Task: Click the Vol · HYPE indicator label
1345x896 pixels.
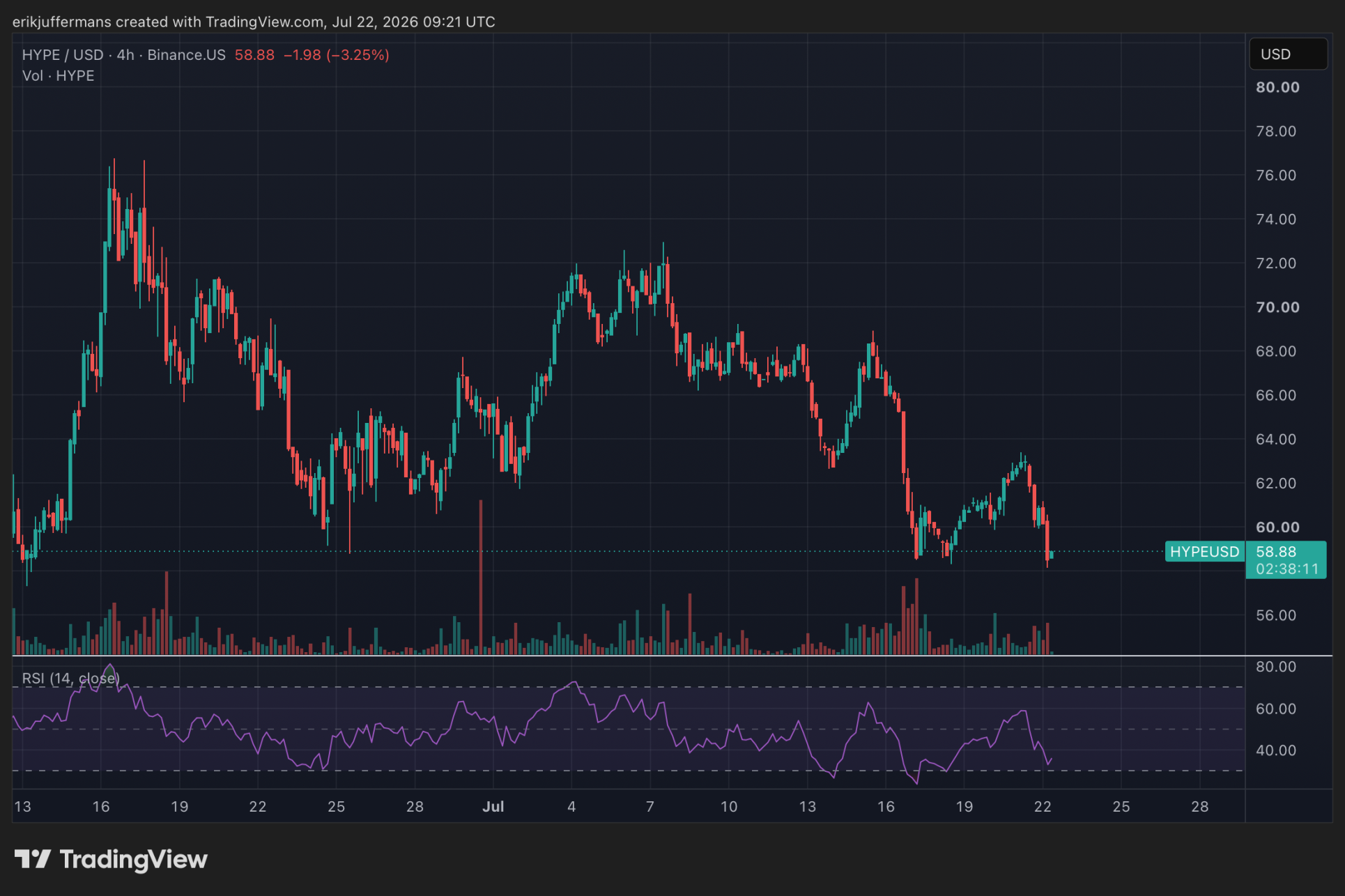Action: (58, 76)
